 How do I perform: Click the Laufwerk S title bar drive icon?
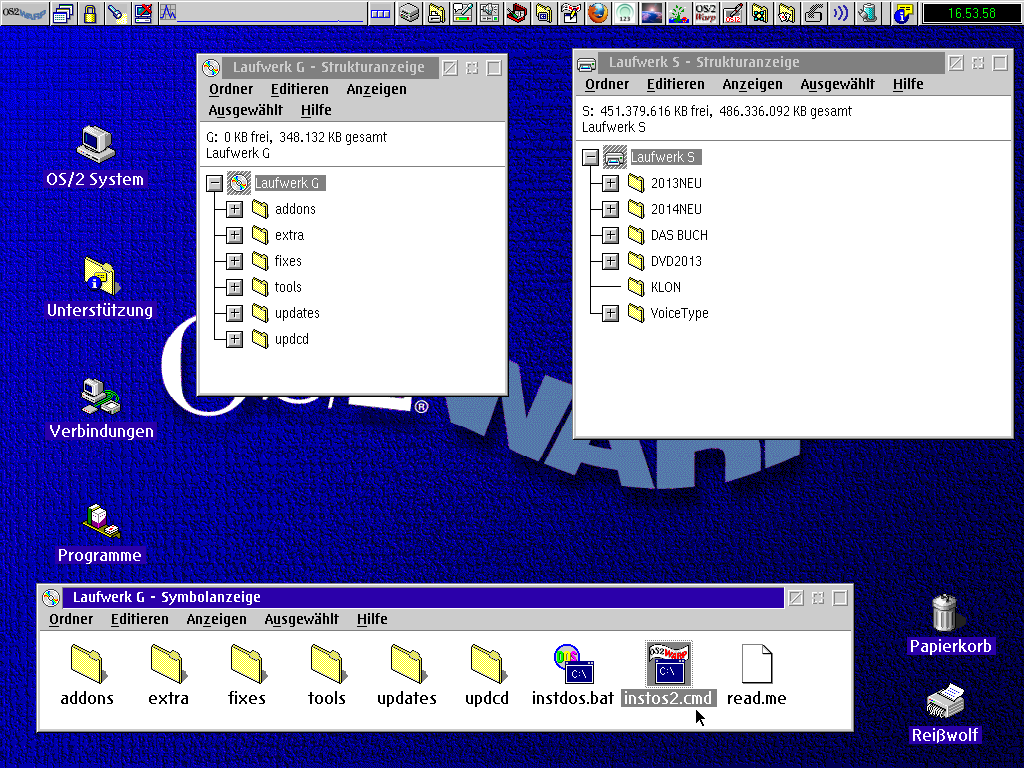click(587, 63)
